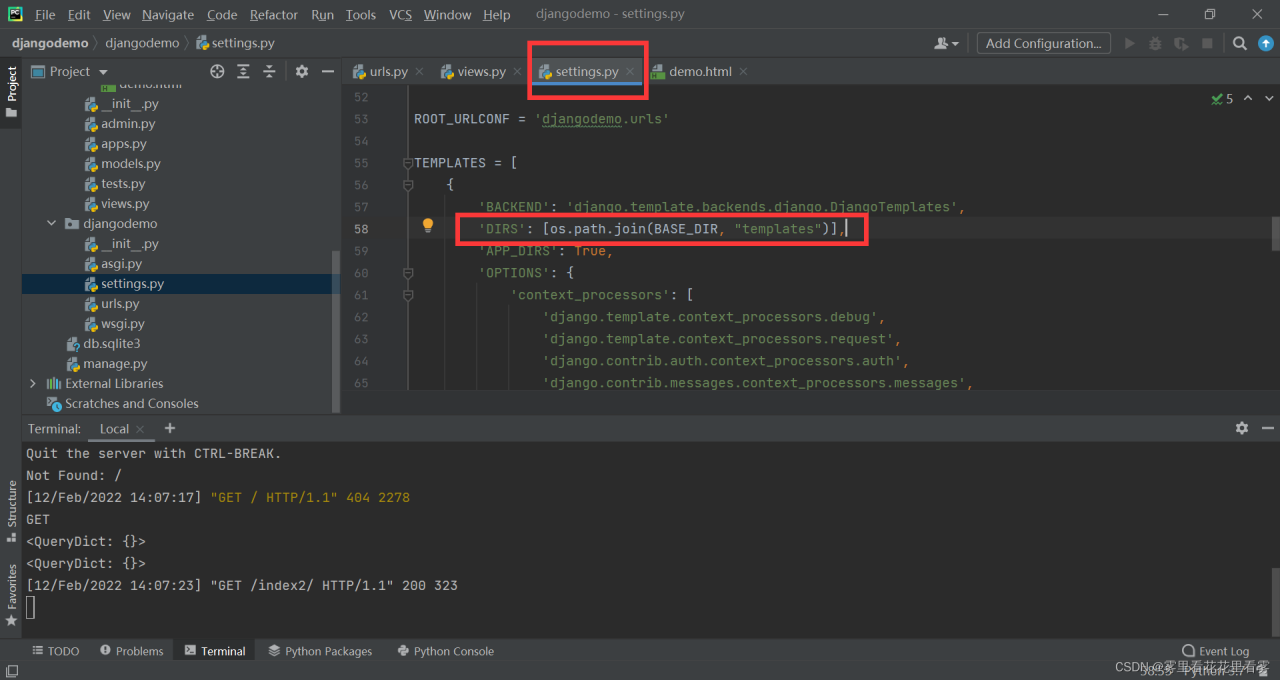1280x680 pixels.
Task: Open the VCS menu
Action: tap(400, 15)
